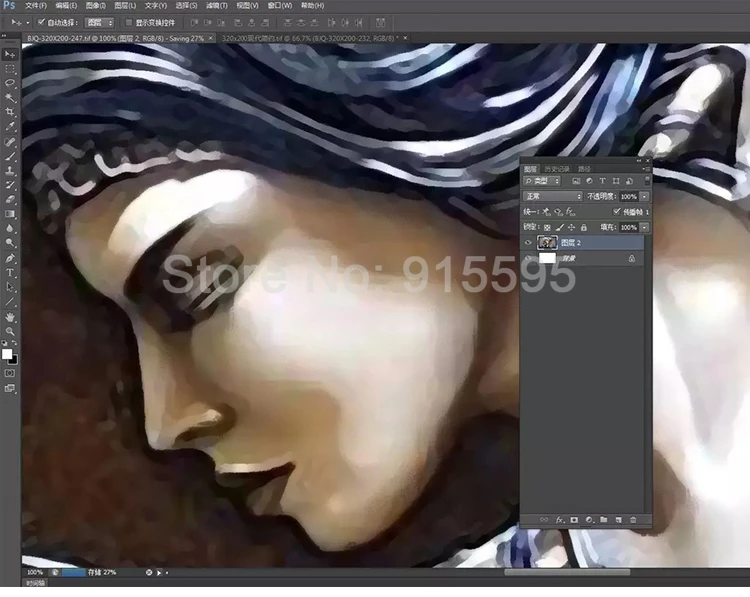Select the 背景 background layer thumbnail
This screenshot has width=750, height=597.
click(x=547, y=258)
